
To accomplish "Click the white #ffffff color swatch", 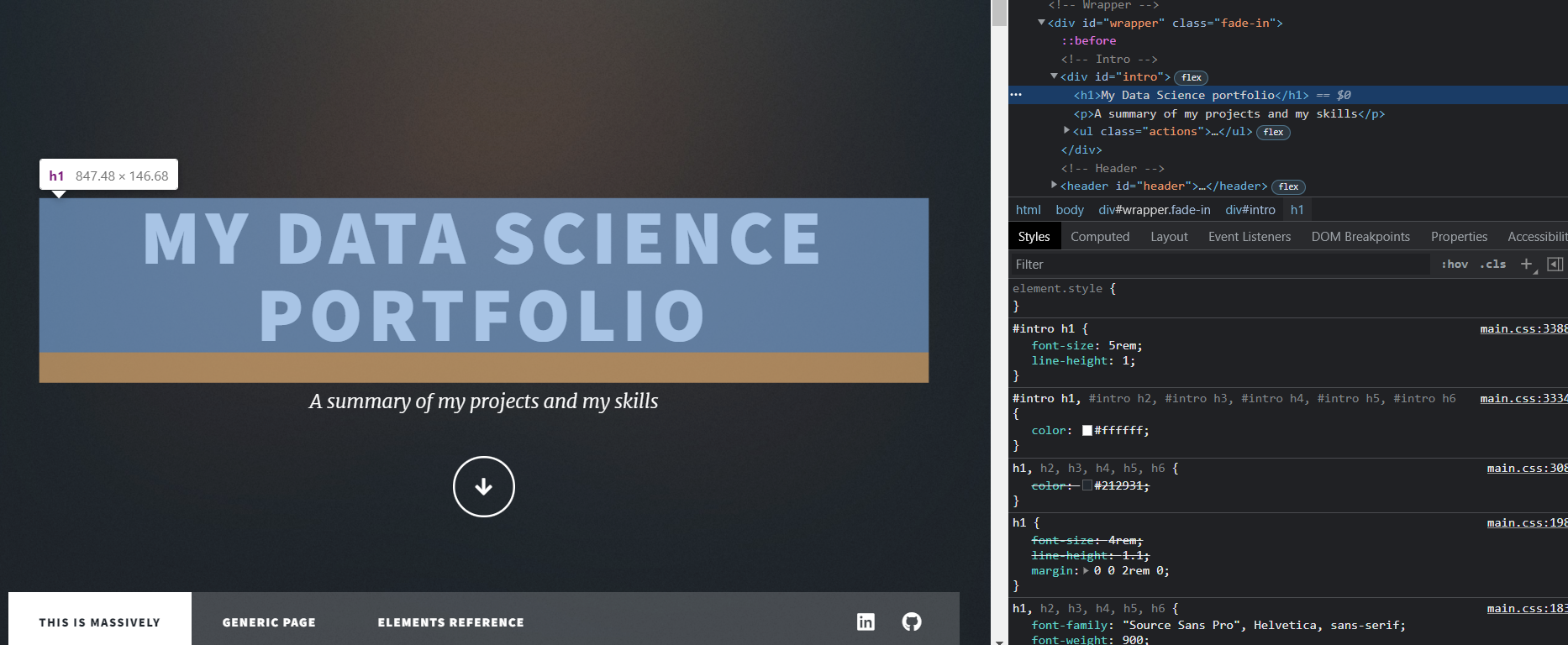I will (x=1087, y=430).
